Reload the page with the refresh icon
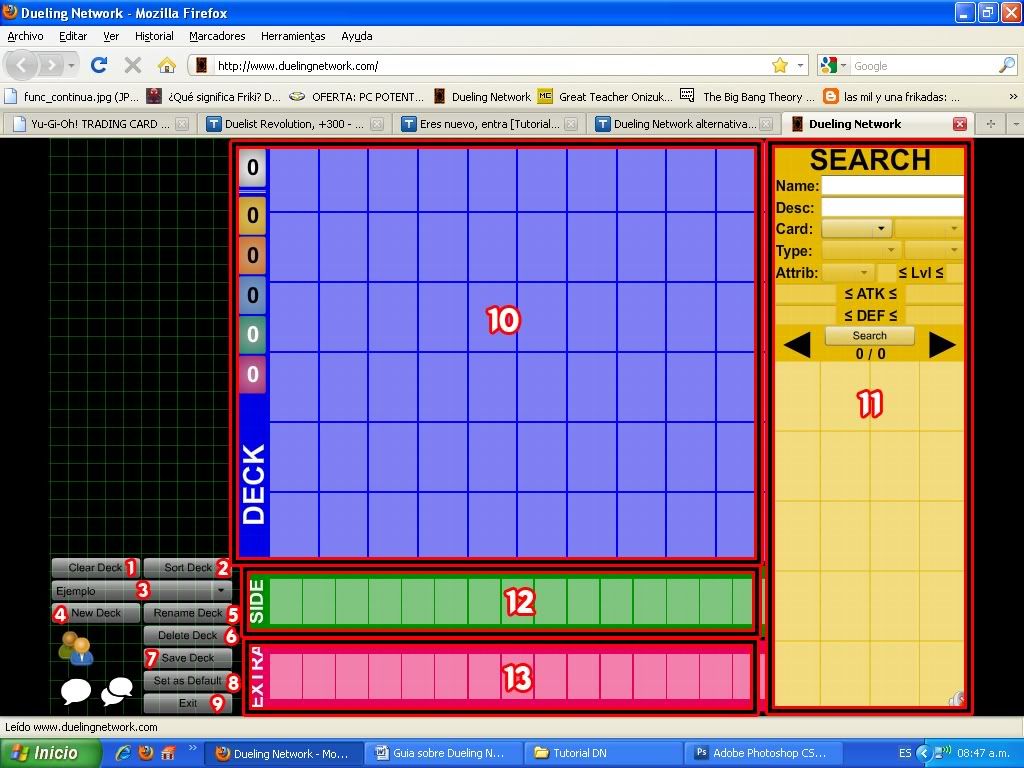This screenshot has width=1024, height=768. pos(99,65)
